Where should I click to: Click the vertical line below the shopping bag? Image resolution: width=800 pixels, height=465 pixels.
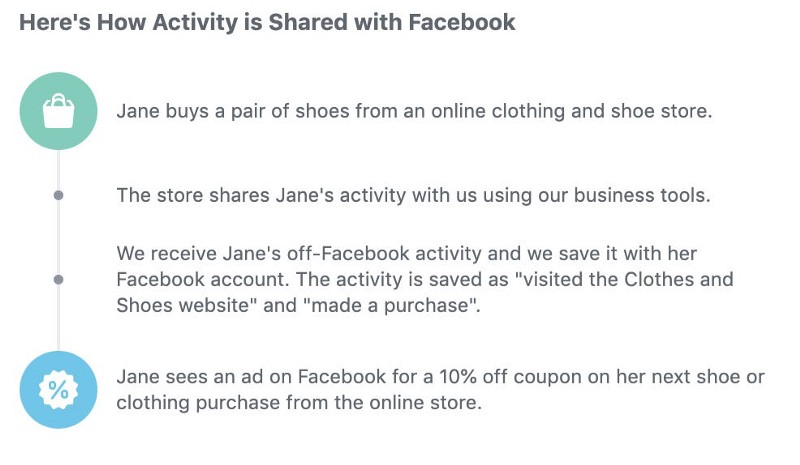tap(59, 165)
